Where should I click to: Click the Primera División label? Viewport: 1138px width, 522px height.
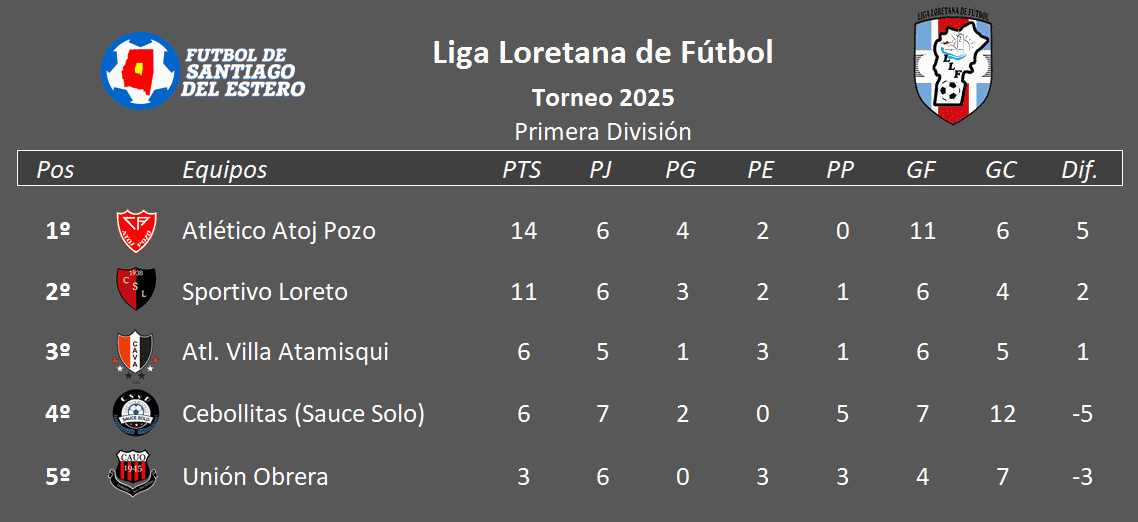click(602, 131)
